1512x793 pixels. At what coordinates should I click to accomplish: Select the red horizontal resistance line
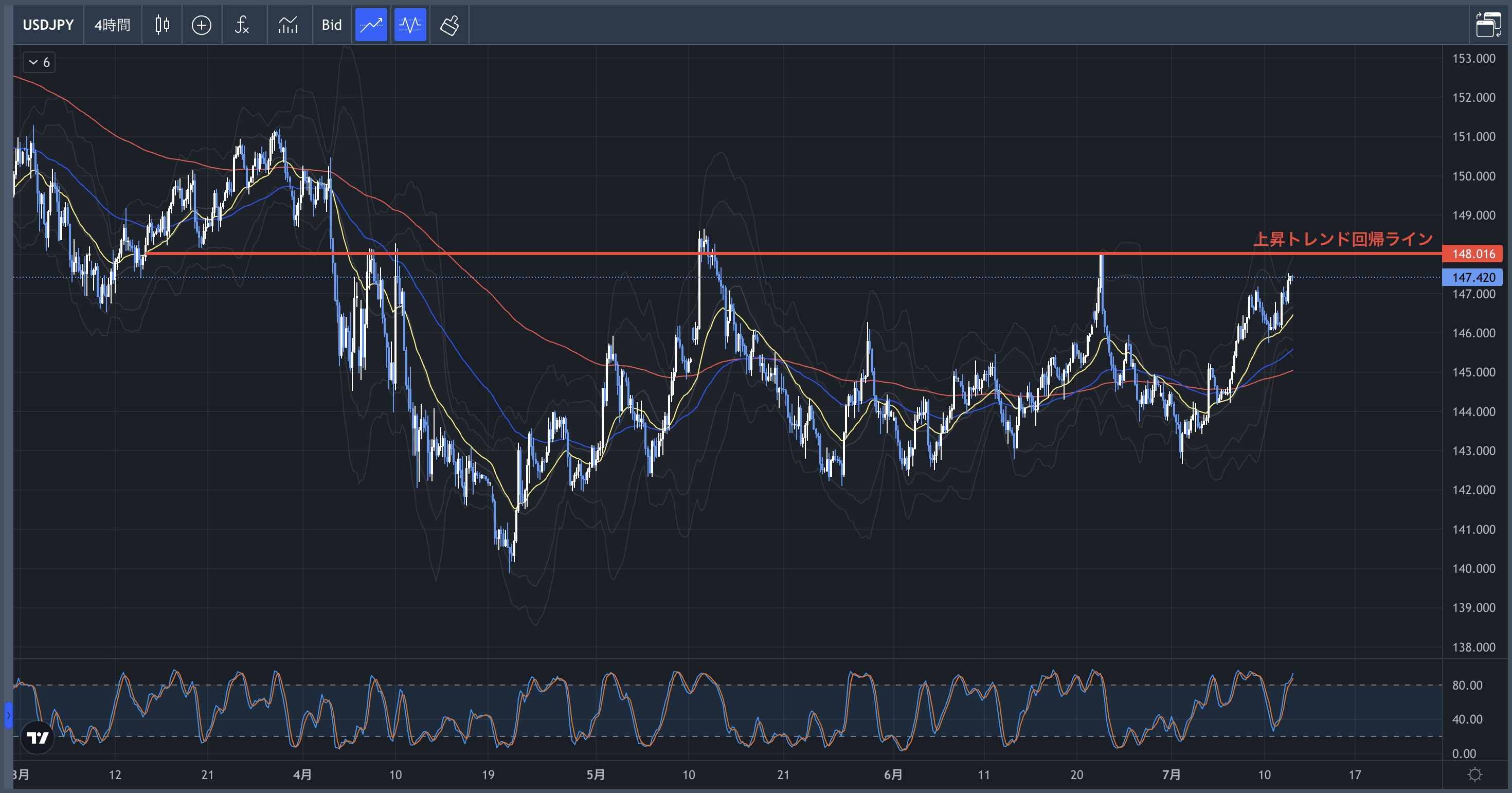[x=793, y=254]
